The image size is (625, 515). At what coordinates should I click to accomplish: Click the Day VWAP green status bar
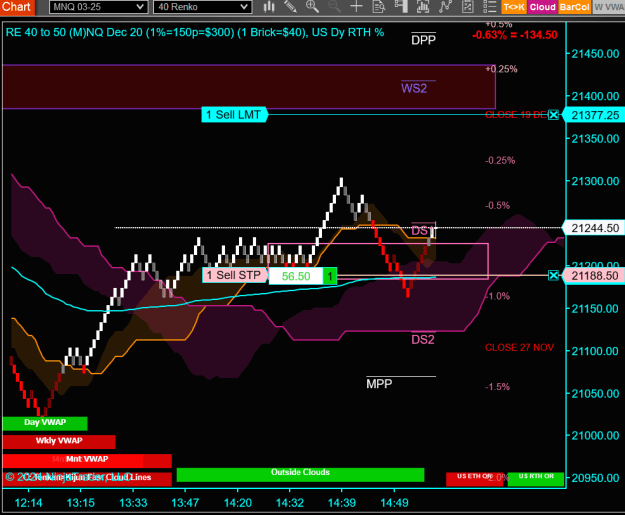point(45,423)
